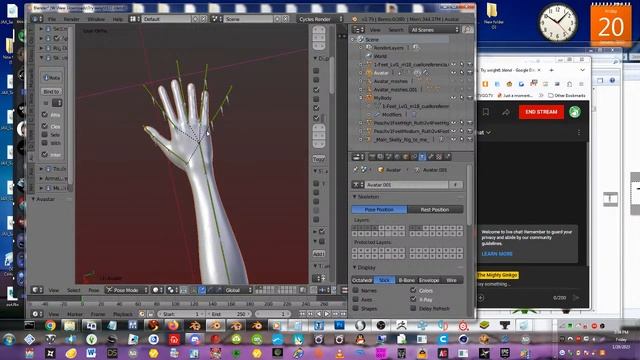
Task: Click the play animation button in timeline
Action: point(327,314)
